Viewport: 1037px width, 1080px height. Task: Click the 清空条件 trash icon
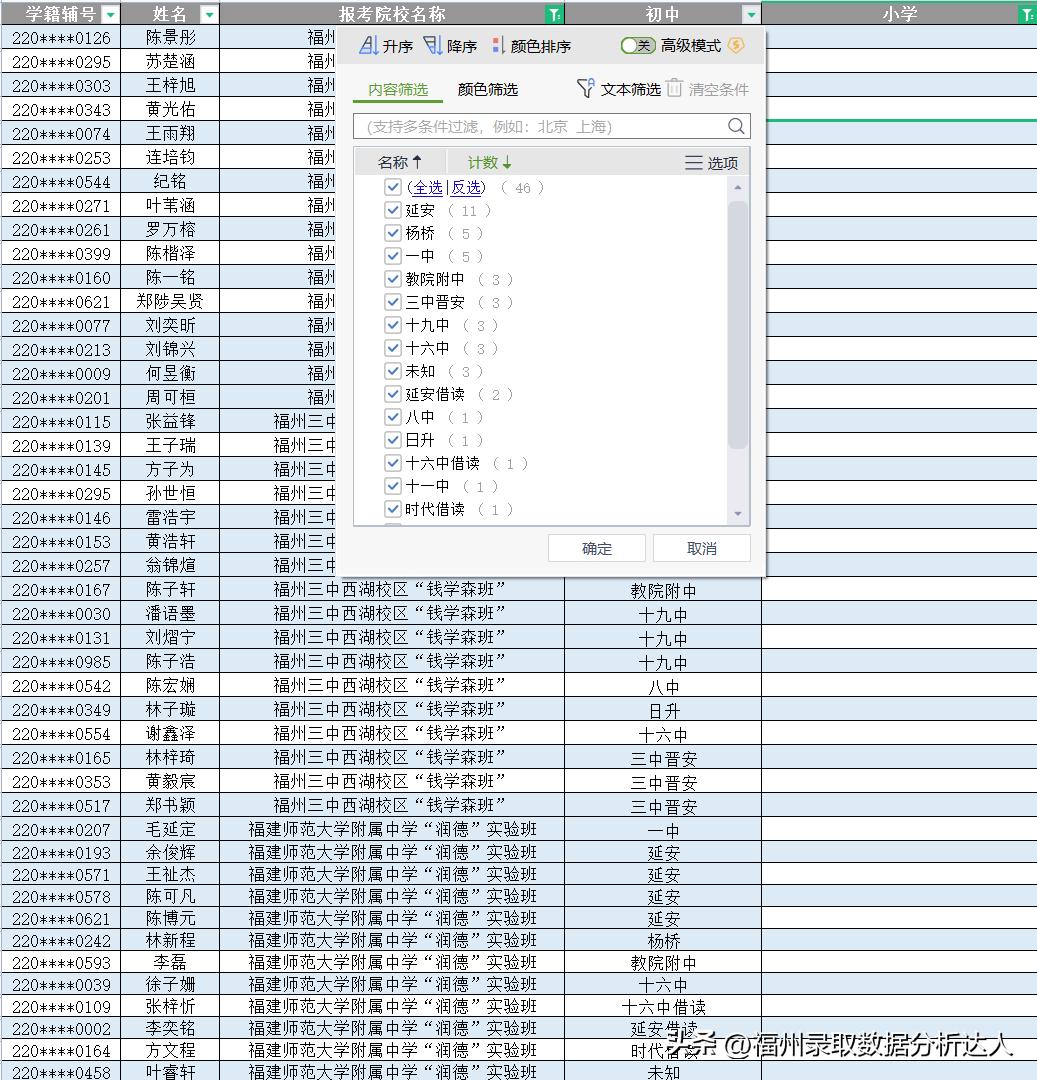coord(675,89)
